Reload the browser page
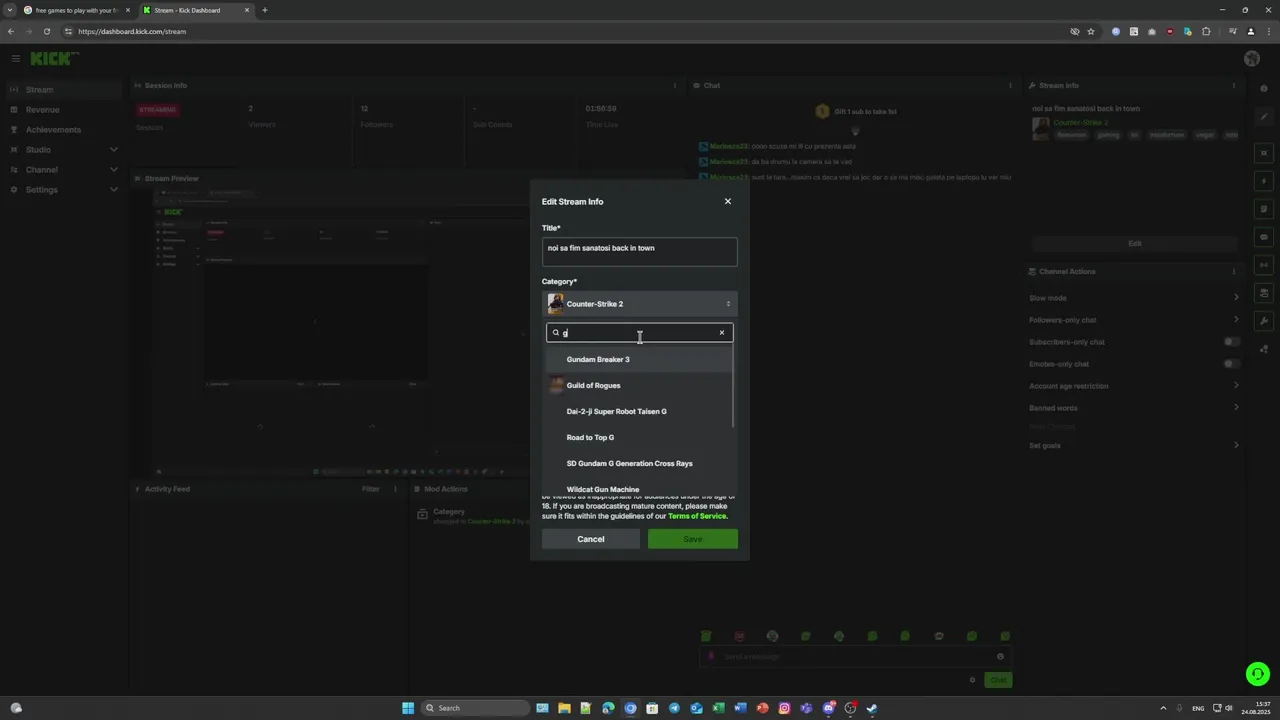Screen dimensions: 1280x720 pos(46,31)
